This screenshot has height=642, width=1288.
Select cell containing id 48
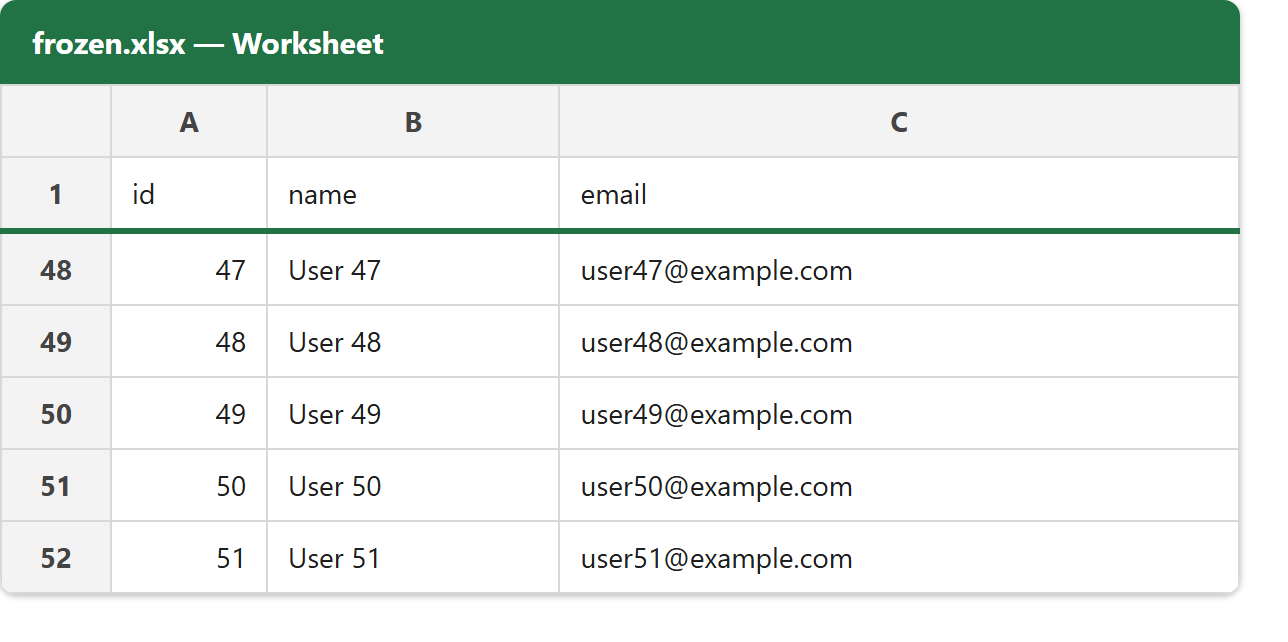[x=189, y=341]
